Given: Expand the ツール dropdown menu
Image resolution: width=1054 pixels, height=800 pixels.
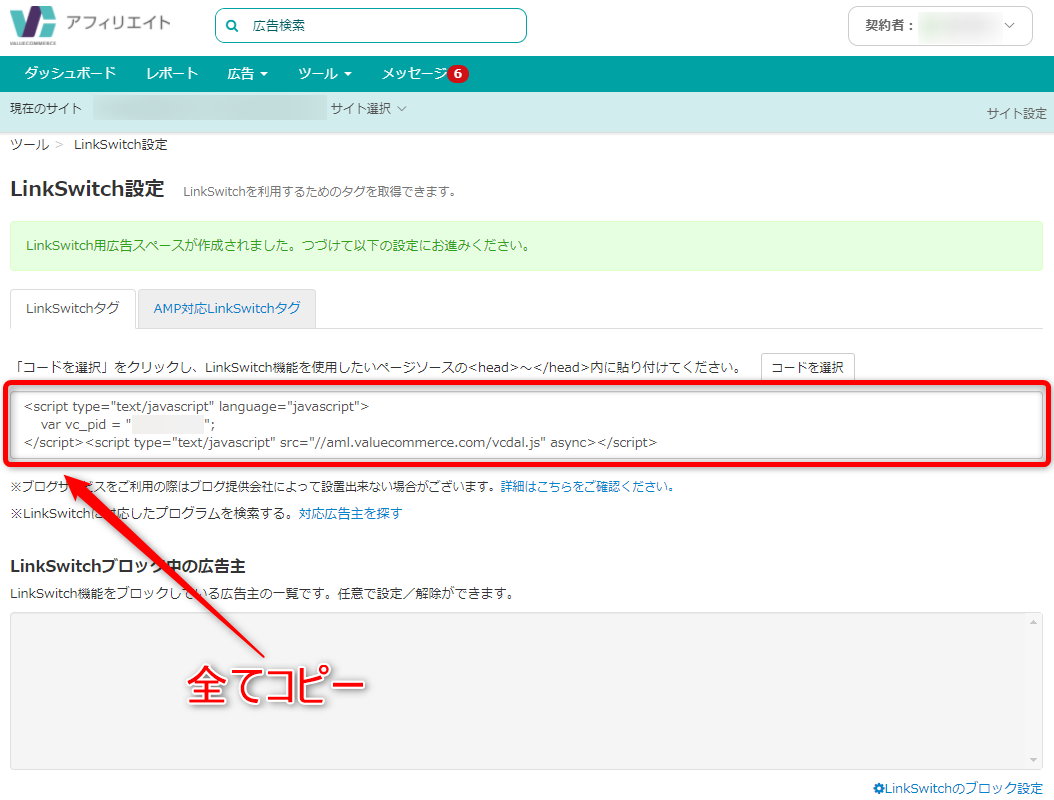Looking at the screenshot, I should (325, 73).
